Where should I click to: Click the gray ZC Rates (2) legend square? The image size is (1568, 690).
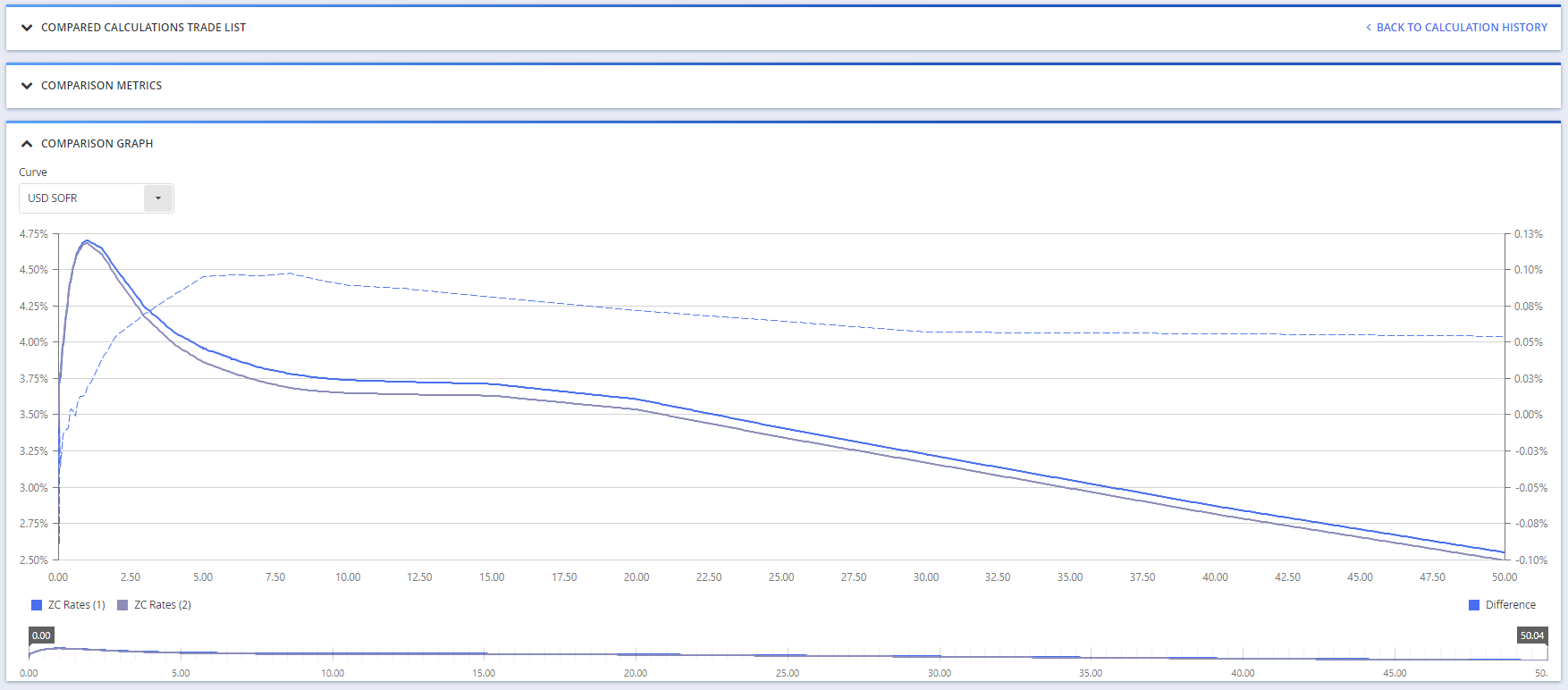coord(122,605)
